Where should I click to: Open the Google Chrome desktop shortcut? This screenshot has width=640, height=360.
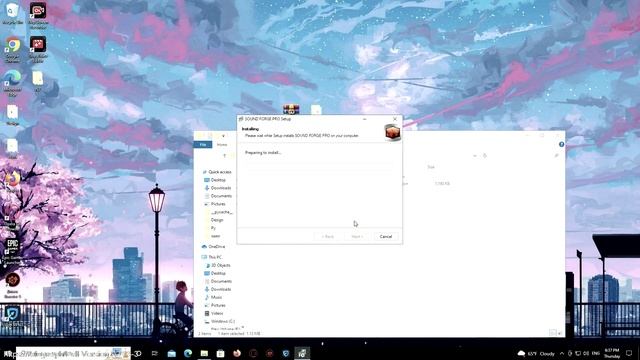coord(13,49)
